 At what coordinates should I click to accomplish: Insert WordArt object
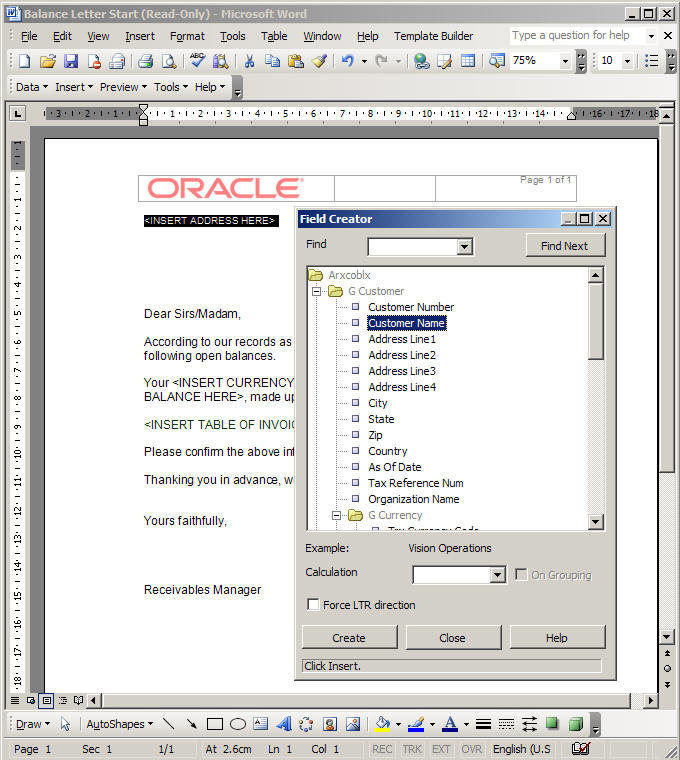pyautogui.click(x=284, y=724)
